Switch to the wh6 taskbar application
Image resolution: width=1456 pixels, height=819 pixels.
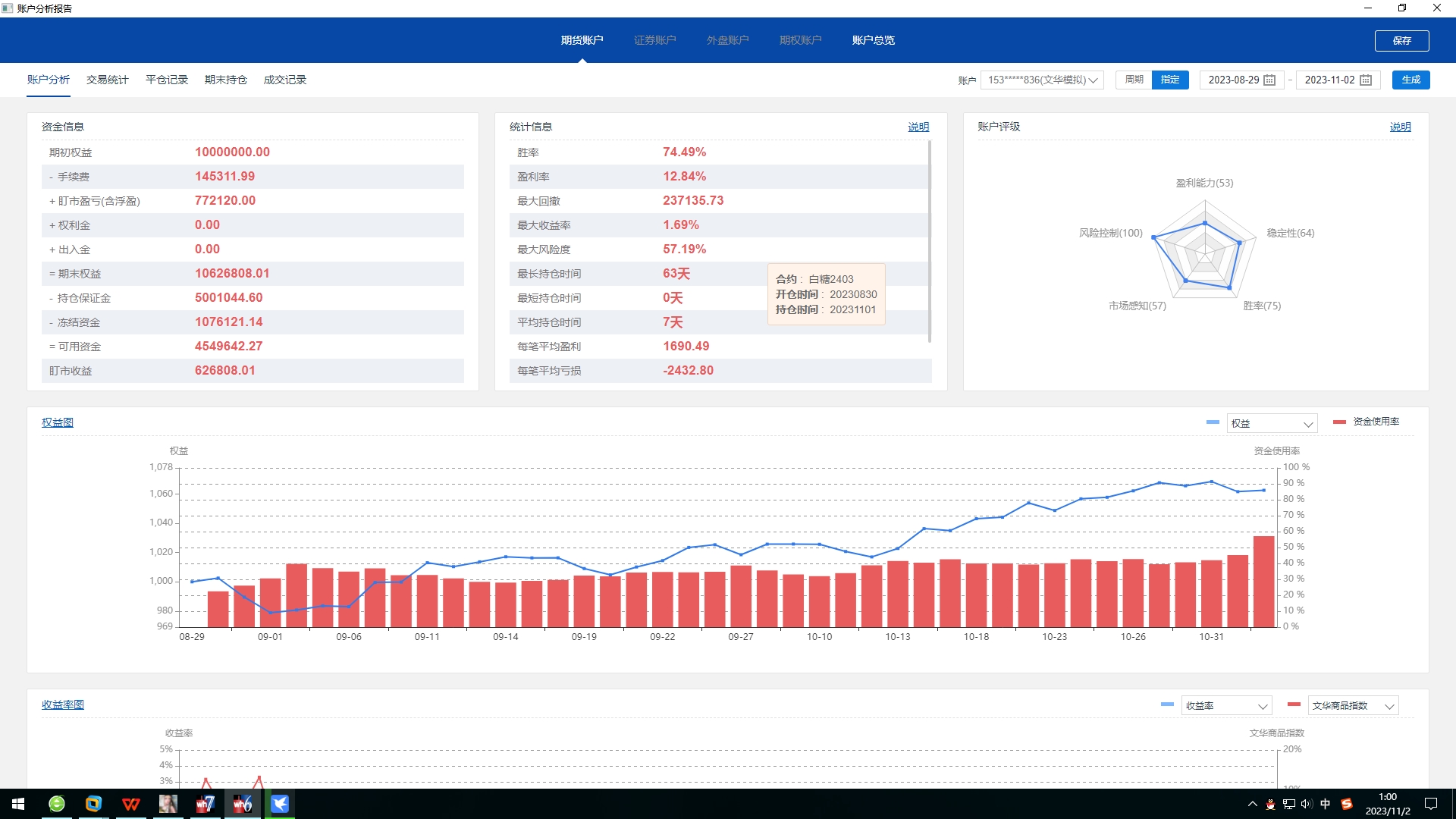pos(242,804)
